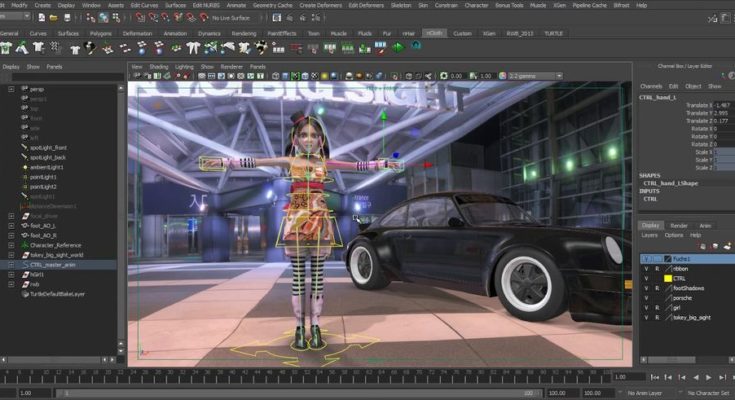This screenshot has width=735, height=400.
Task: Expand the CTRL_master_anim node in Outliner
Action: (x=11, y=264)
